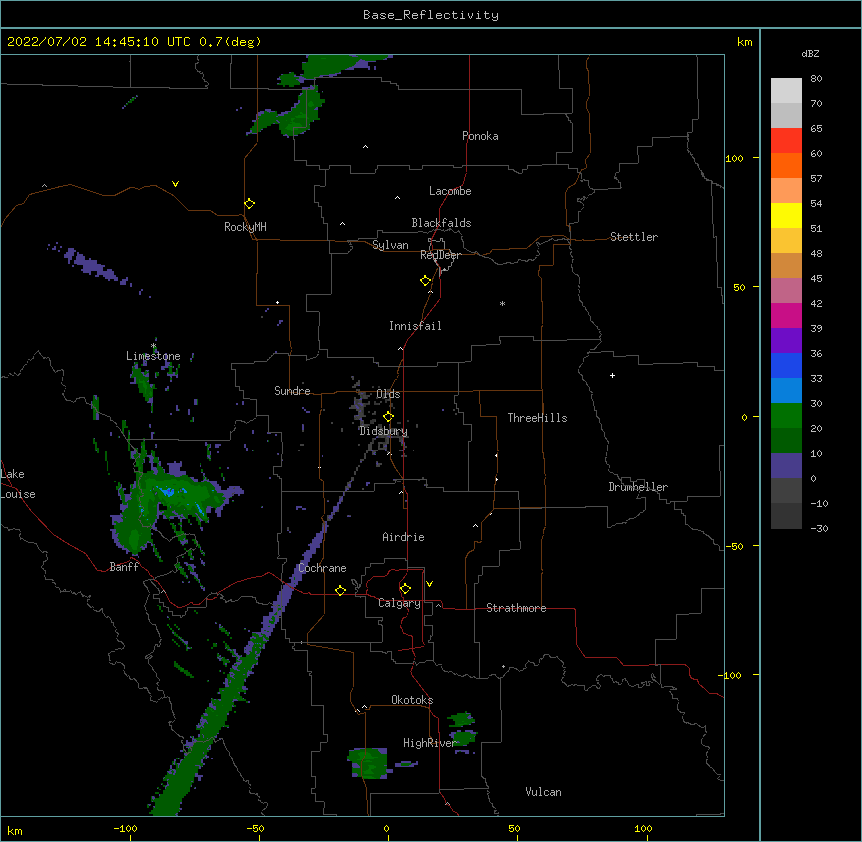The image size is (862, 842).
Task: Click the yellow marker west of Calgary
Action: coord(340,590)
